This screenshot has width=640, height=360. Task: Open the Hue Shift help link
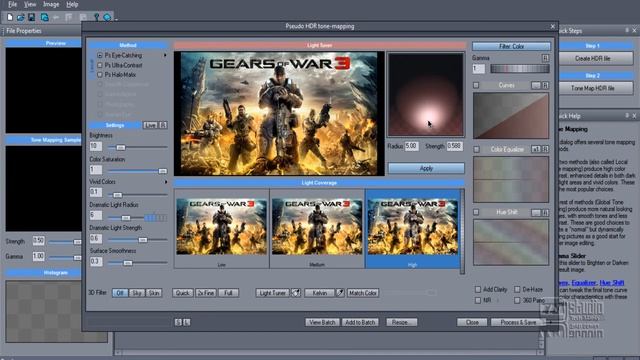point(612,282)
